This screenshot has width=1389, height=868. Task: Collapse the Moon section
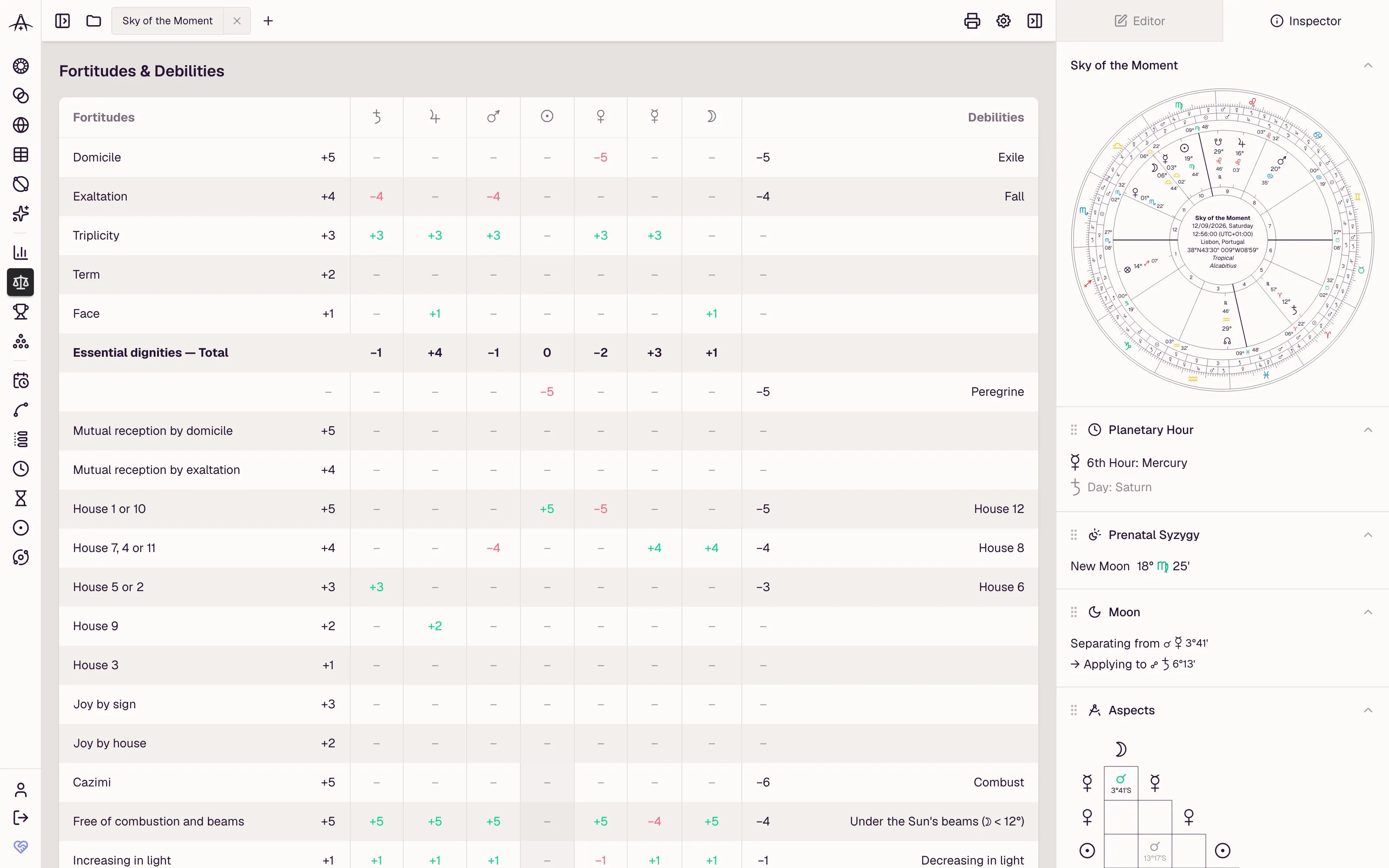1368,612
